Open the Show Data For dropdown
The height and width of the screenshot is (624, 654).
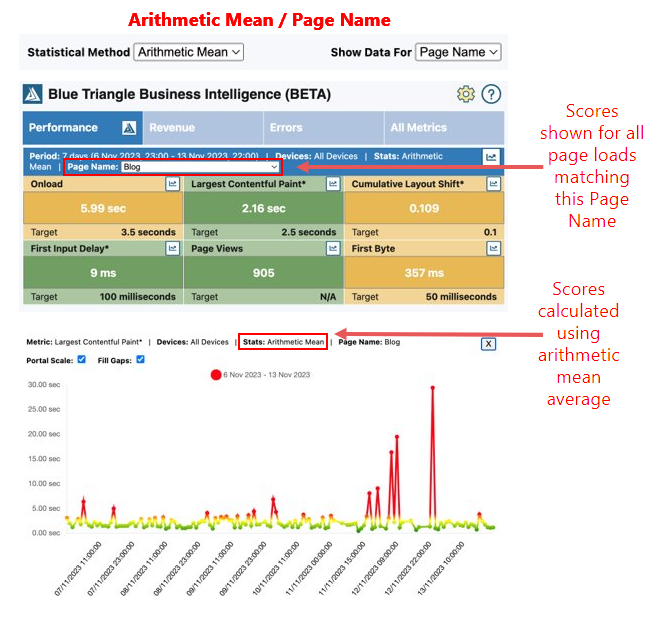pos(458,52)
